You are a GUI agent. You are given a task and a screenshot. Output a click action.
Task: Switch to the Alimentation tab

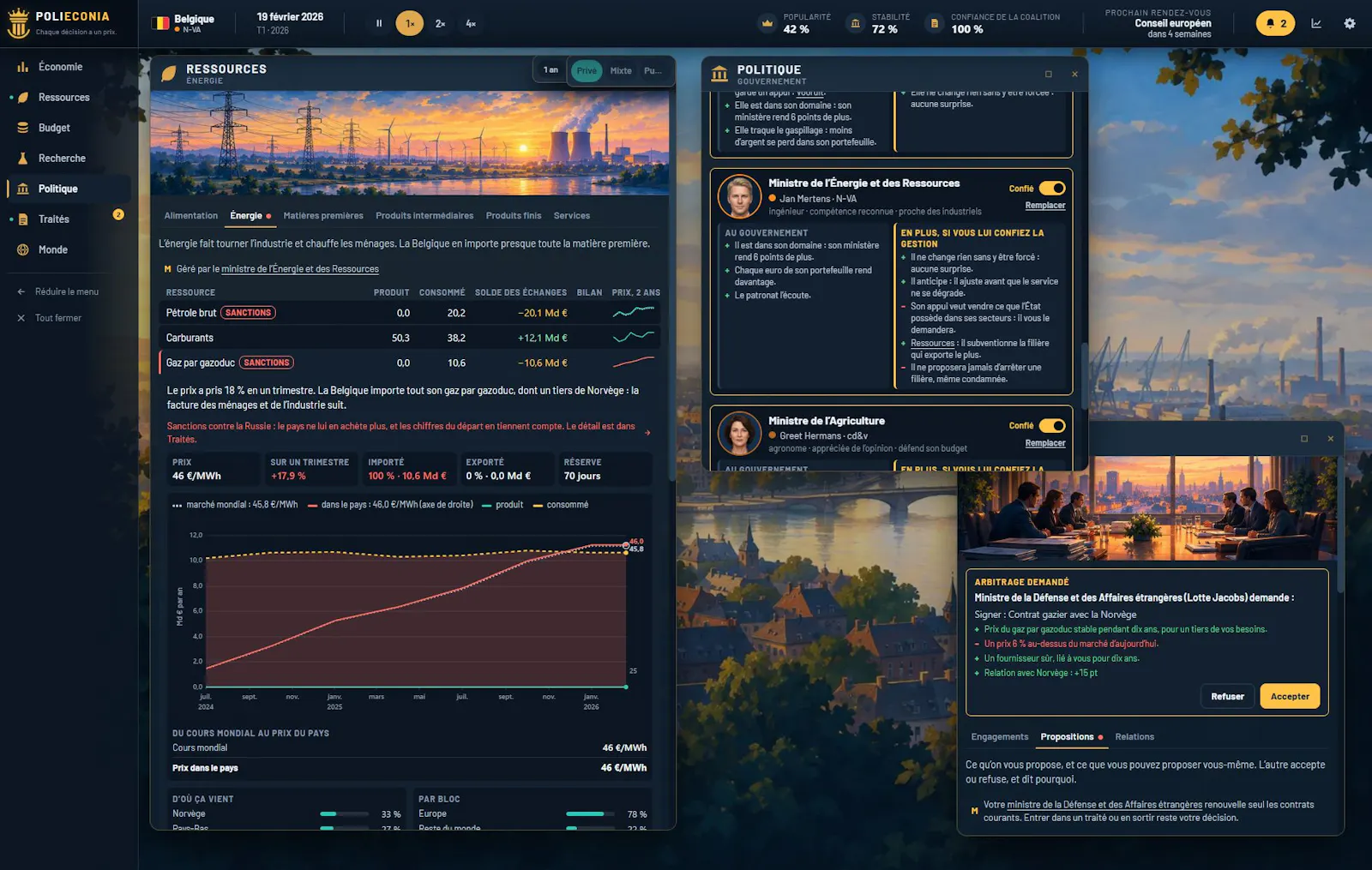(x=191, y=216)
